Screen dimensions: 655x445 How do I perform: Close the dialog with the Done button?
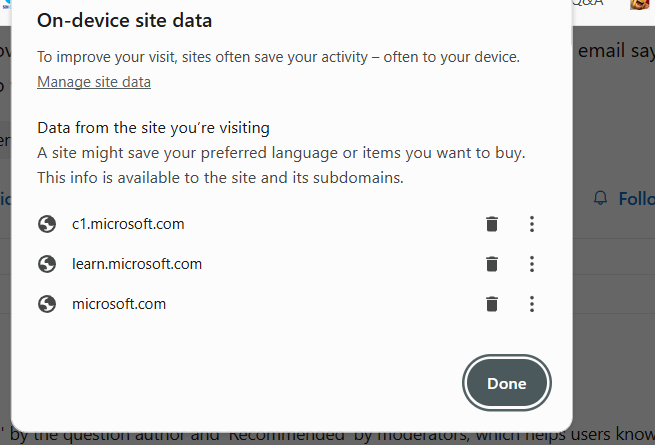507,383
